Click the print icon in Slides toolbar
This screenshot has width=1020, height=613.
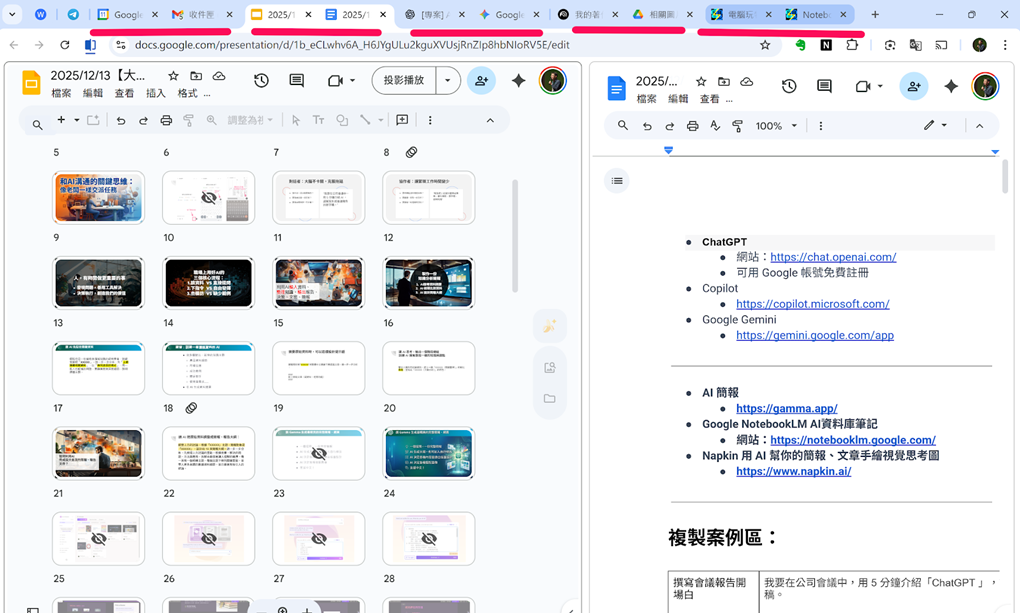click(x=166, y=120)
